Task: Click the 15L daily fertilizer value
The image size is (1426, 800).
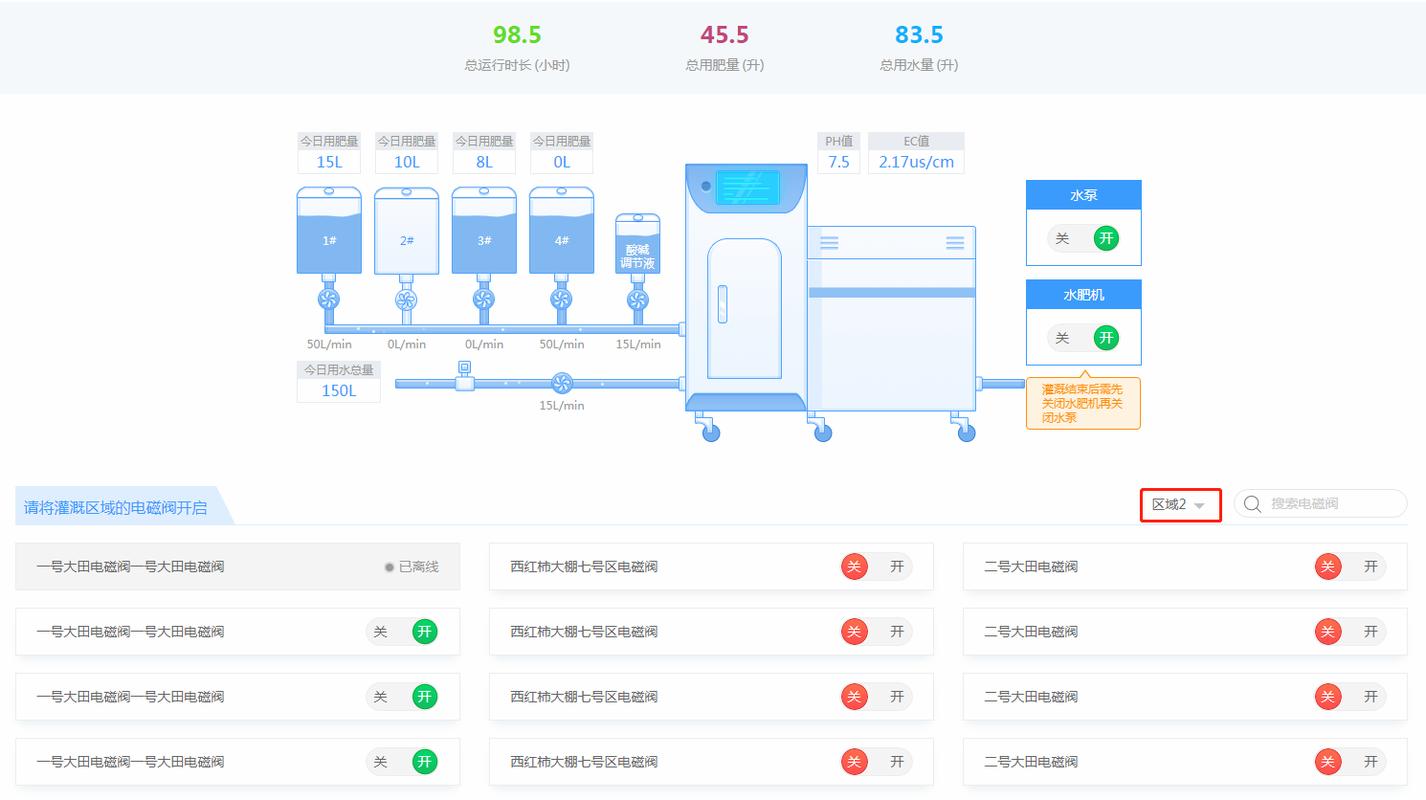Action: 329,162
